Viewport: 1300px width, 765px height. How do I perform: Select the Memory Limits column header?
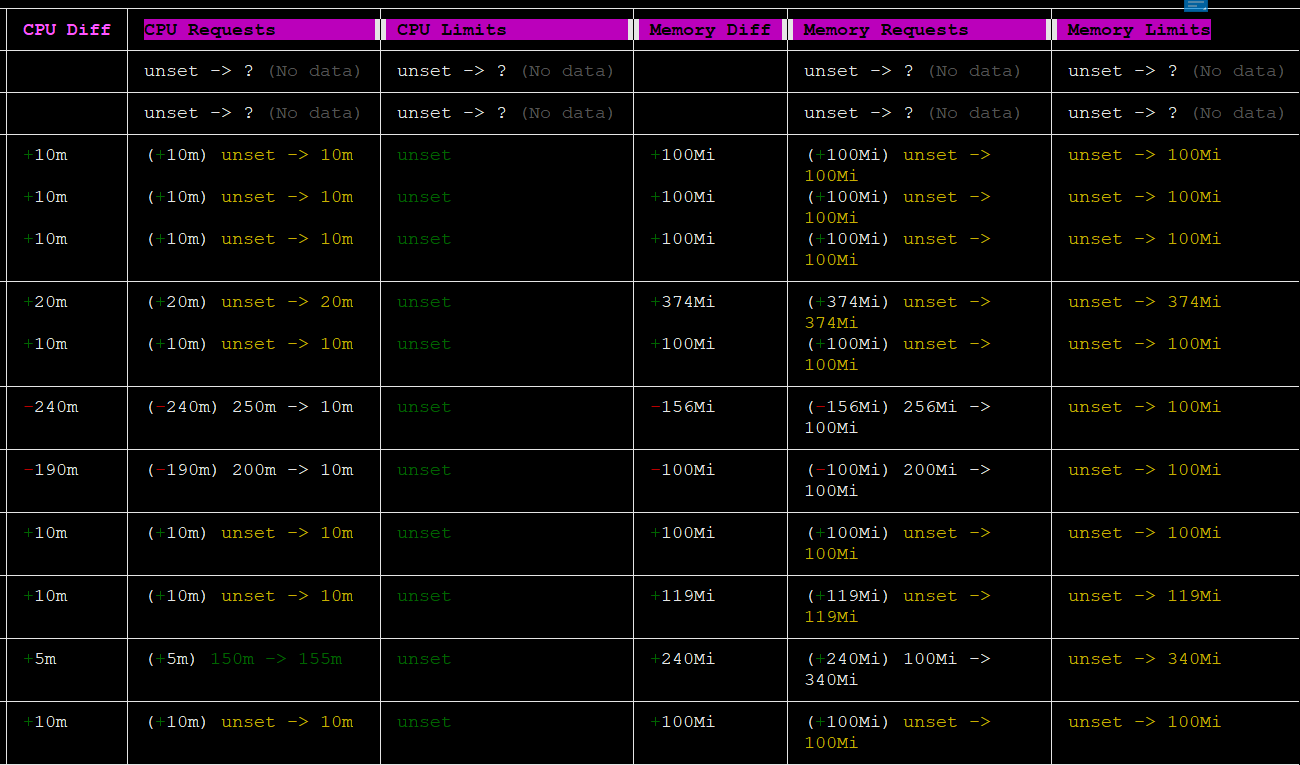pos(1138,30)
